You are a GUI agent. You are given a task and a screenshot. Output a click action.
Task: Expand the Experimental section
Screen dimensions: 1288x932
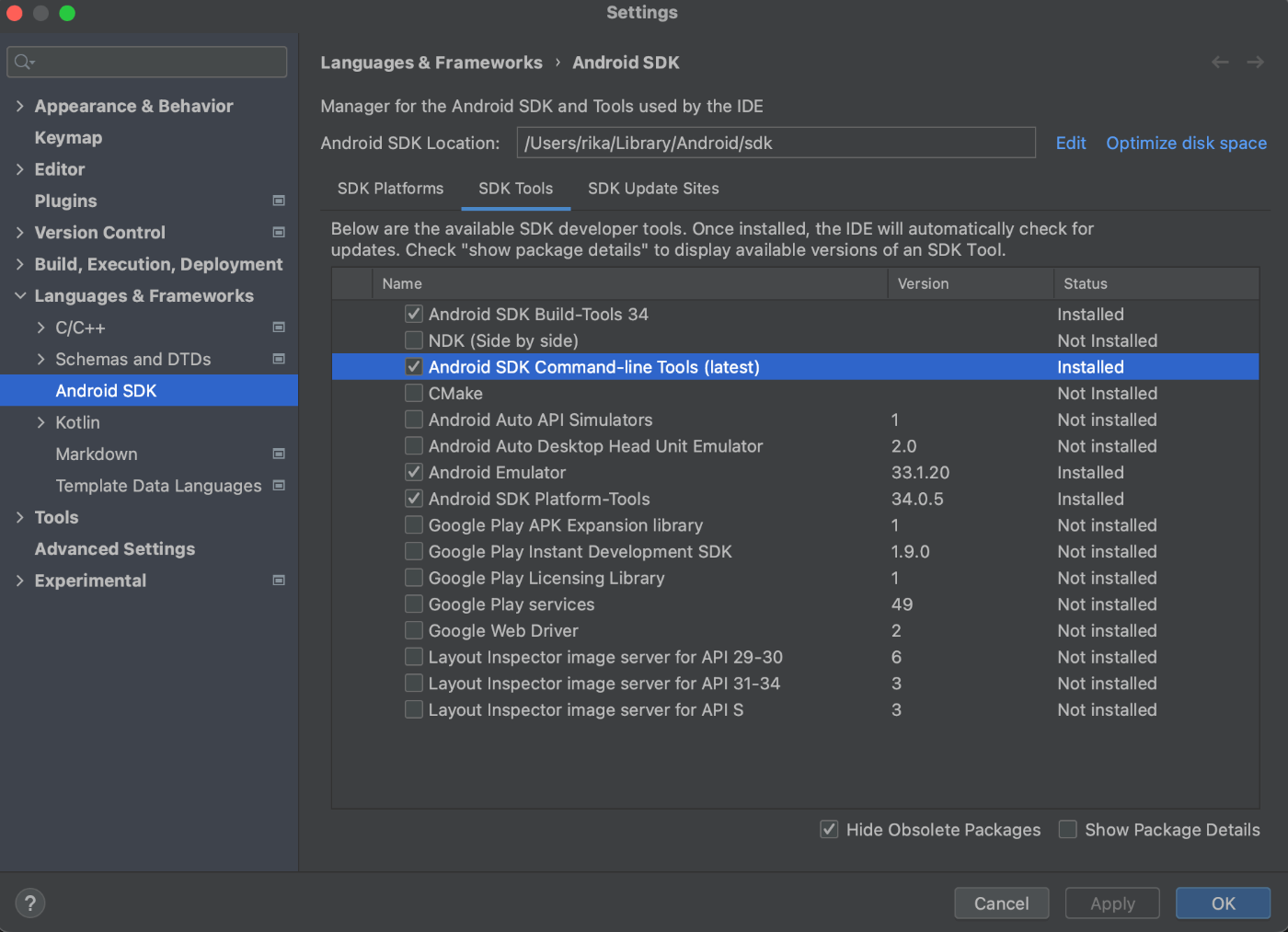tap(20, 581)
